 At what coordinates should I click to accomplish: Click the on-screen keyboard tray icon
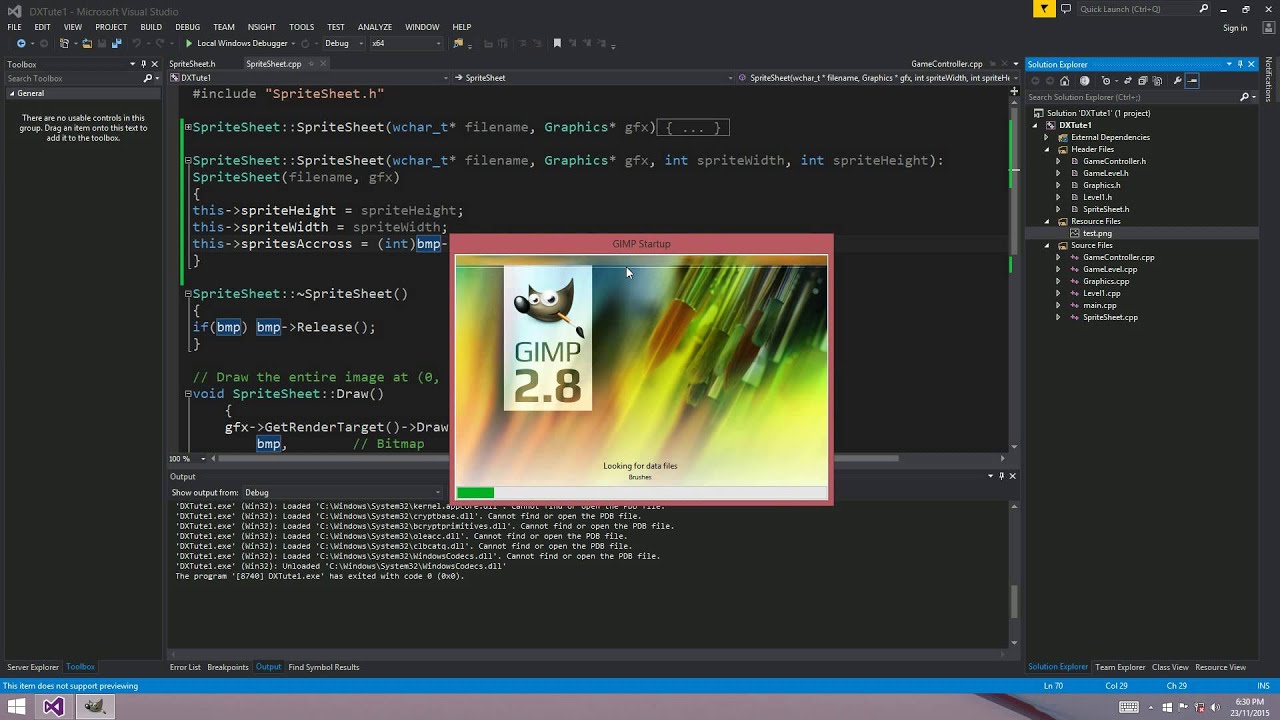1128,707
